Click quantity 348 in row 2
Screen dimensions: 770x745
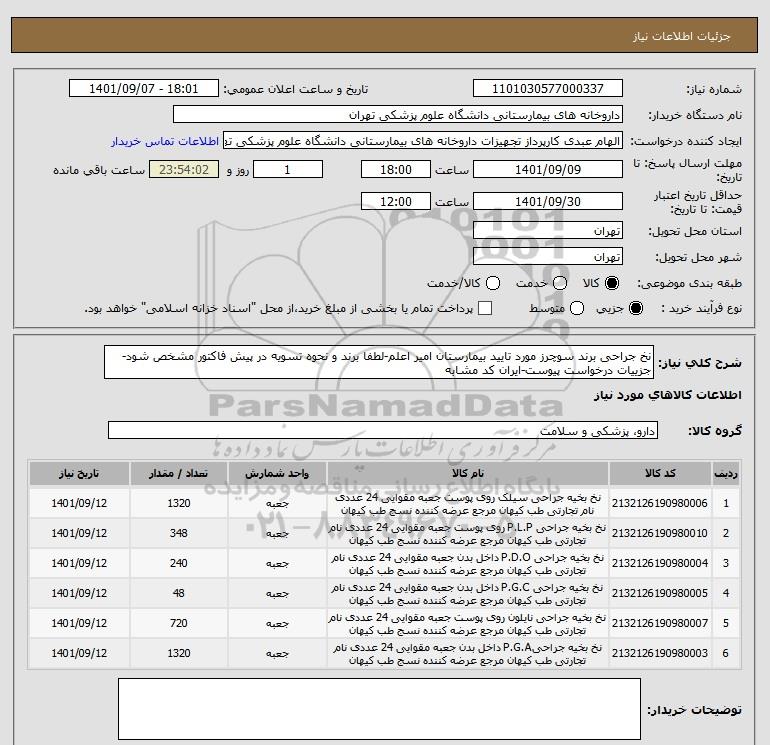[178, 533]
